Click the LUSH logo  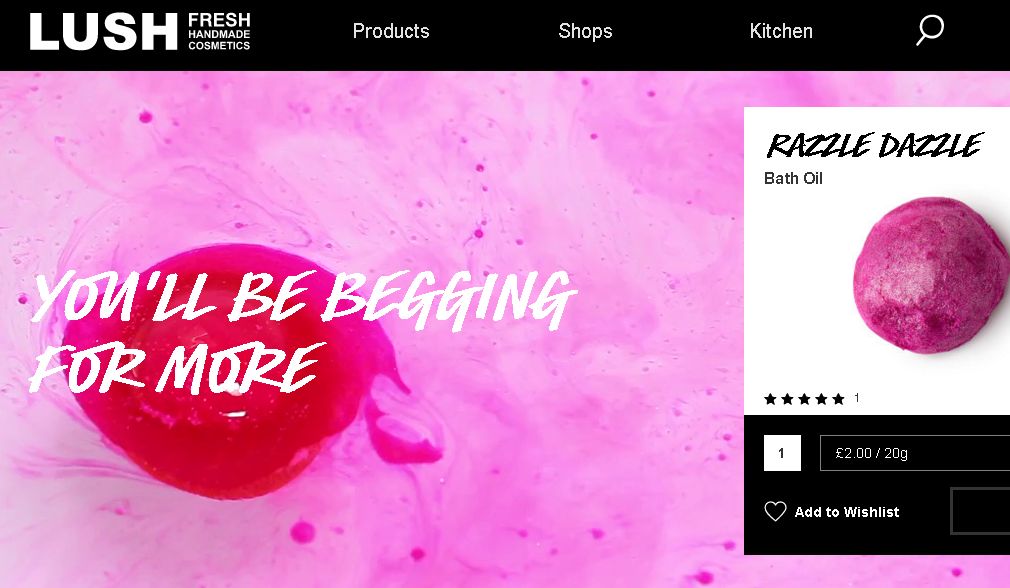pos(103,32)
